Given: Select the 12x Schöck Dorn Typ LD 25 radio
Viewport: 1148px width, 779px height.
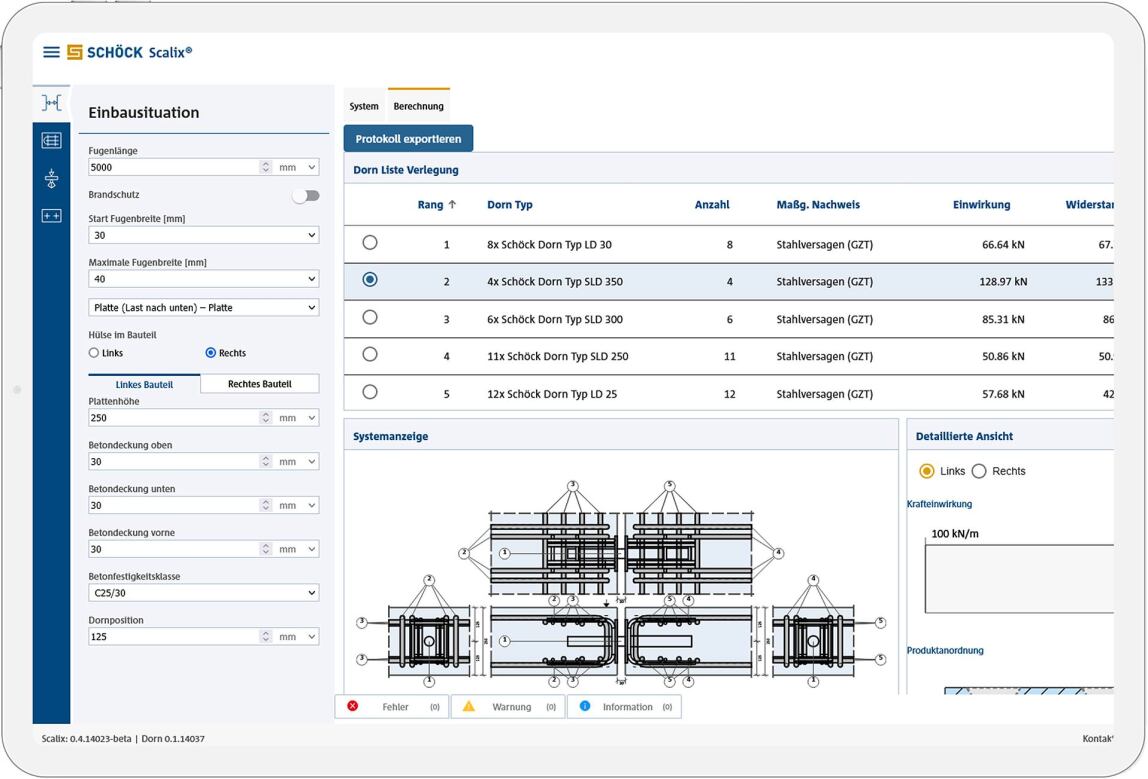Looking at the screenshot, I should tap(370, 392).
